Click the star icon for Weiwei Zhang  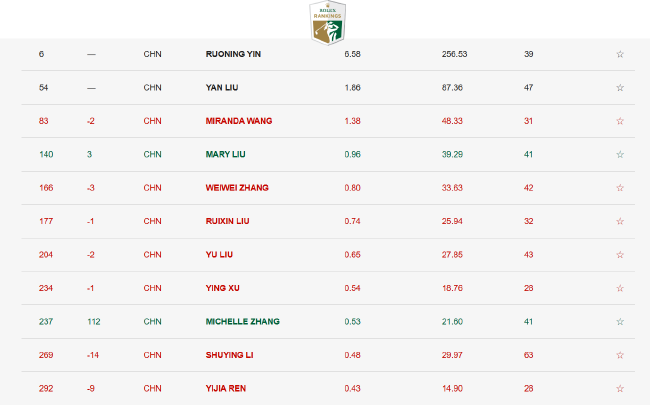(x=620, y=188)
